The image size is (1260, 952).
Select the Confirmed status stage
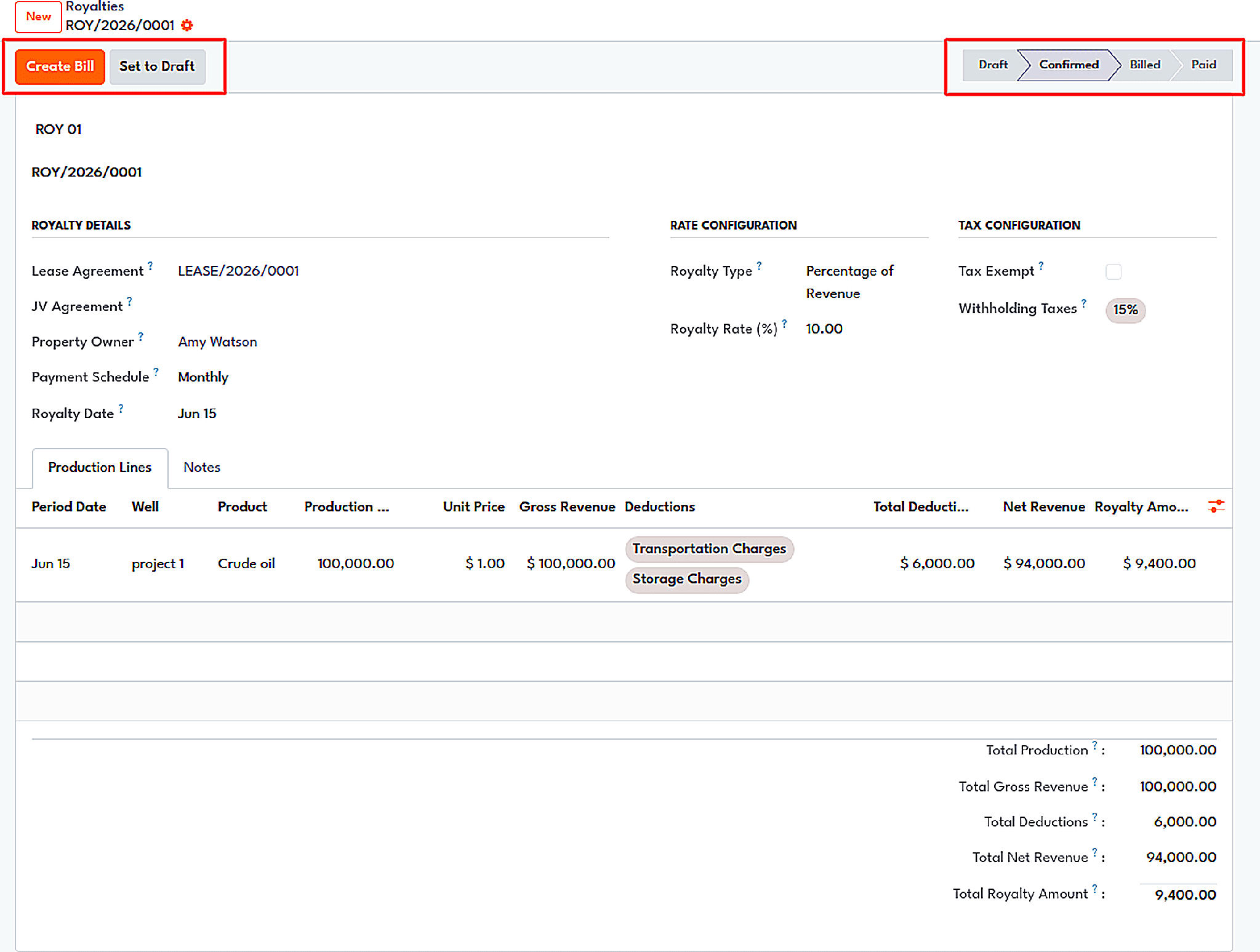[x=1069, y=65]
